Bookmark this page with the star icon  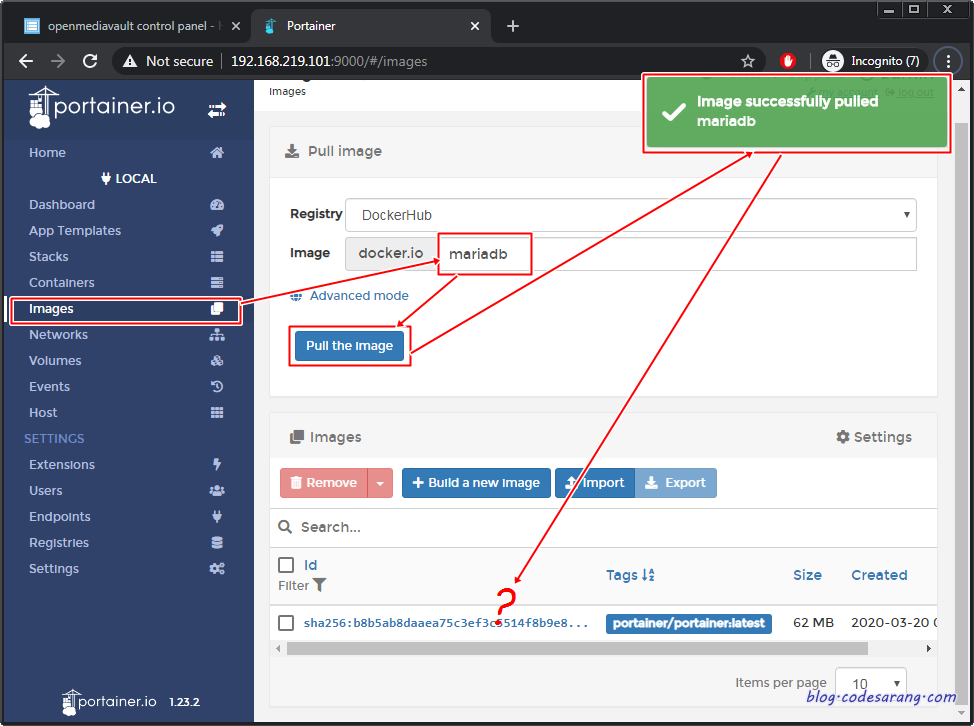[748, 61]
